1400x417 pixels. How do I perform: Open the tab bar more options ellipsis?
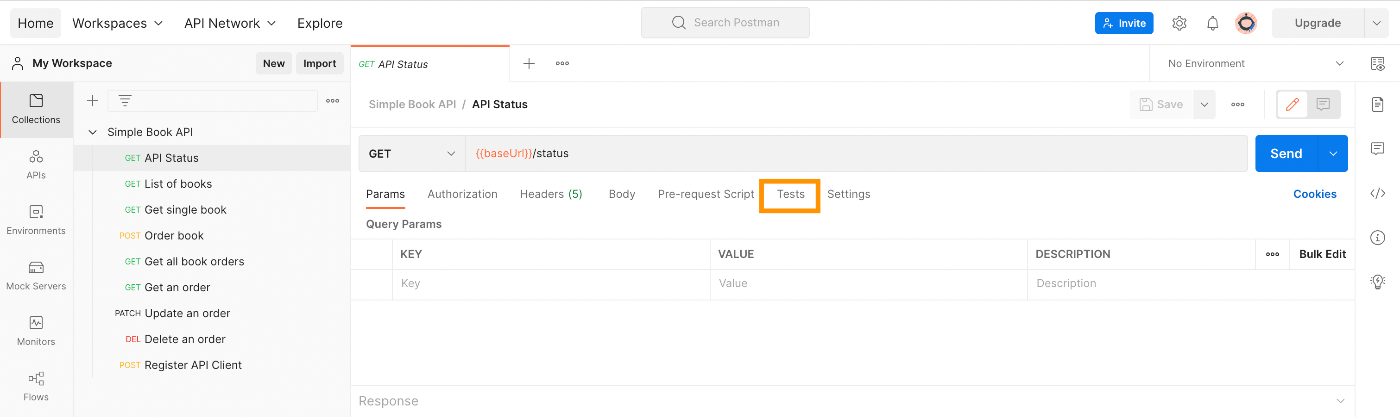point(562,63)
